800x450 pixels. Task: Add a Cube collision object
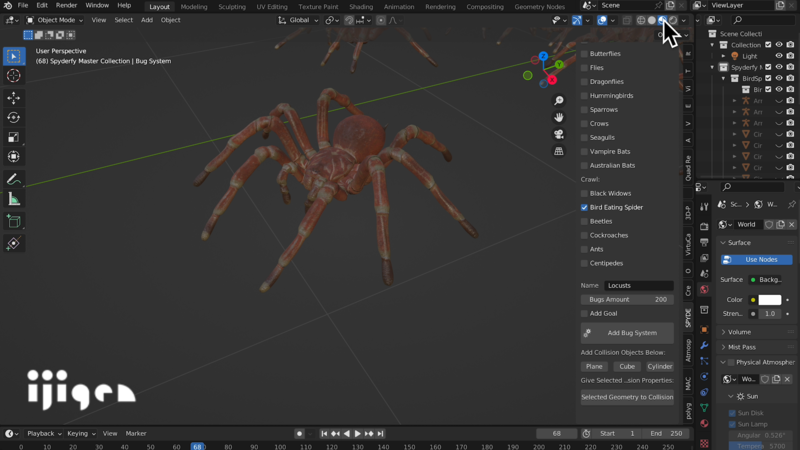[x=627, y=366]
